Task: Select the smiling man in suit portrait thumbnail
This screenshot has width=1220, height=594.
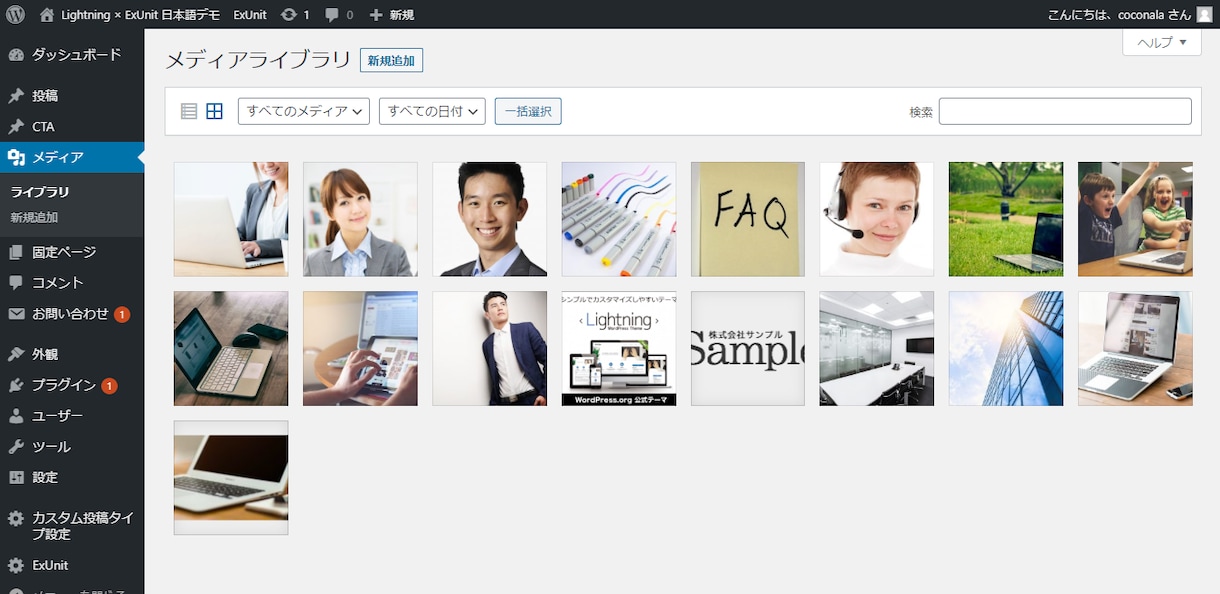Action: pyautogui.click(x=490, y=219)
